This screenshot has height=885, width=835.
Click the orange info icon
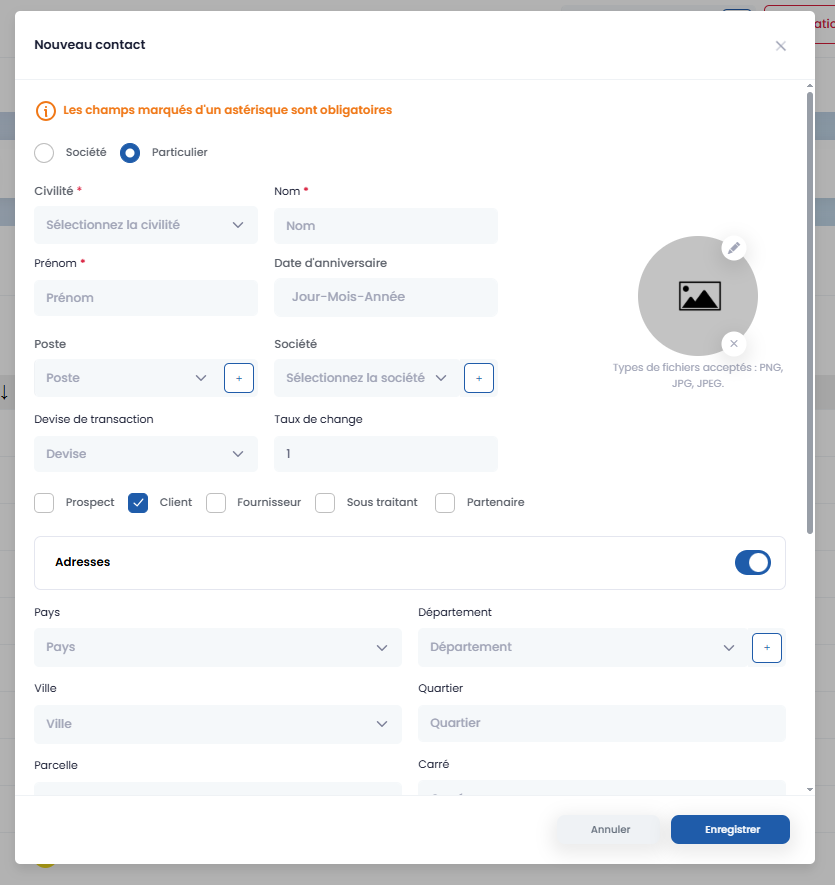pyautogui.click(x=45, y=111)
